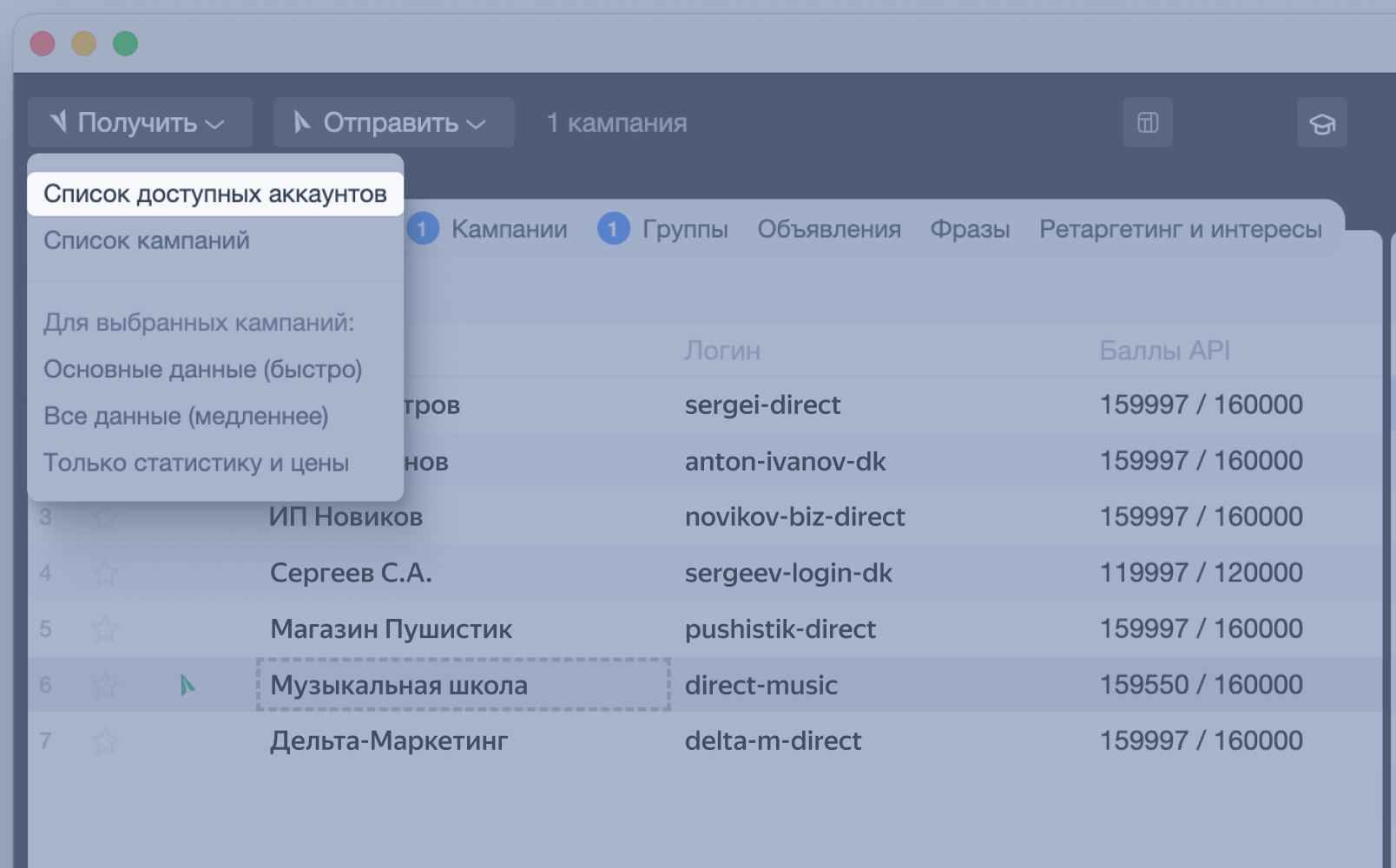Viewport: 1396px width, 868px height.
Task: Collapse the Получить dropdown button
Action: point(140,122)
